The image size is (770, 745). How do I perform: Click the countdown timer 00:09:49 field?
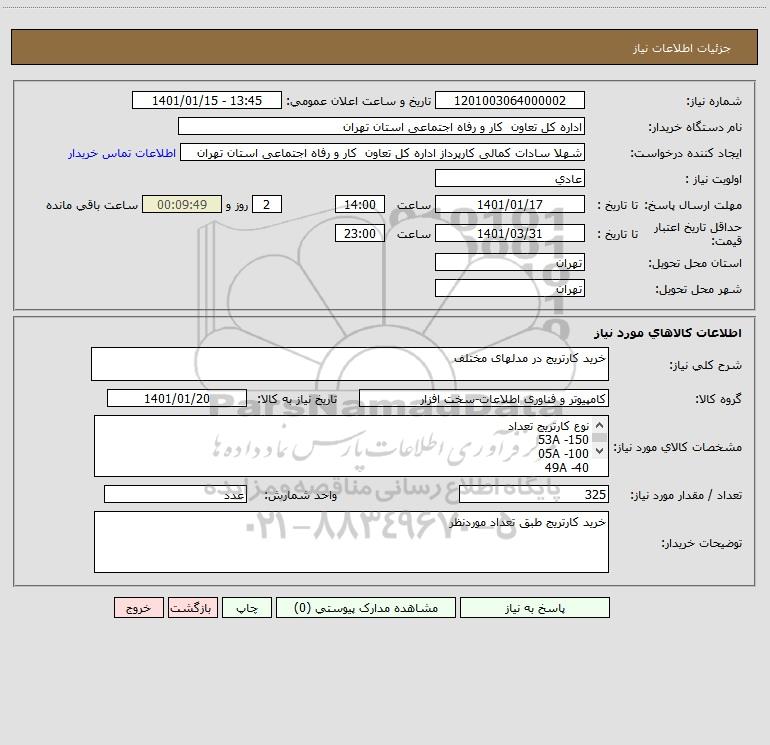pyautogui.click(x=182, y=204)
